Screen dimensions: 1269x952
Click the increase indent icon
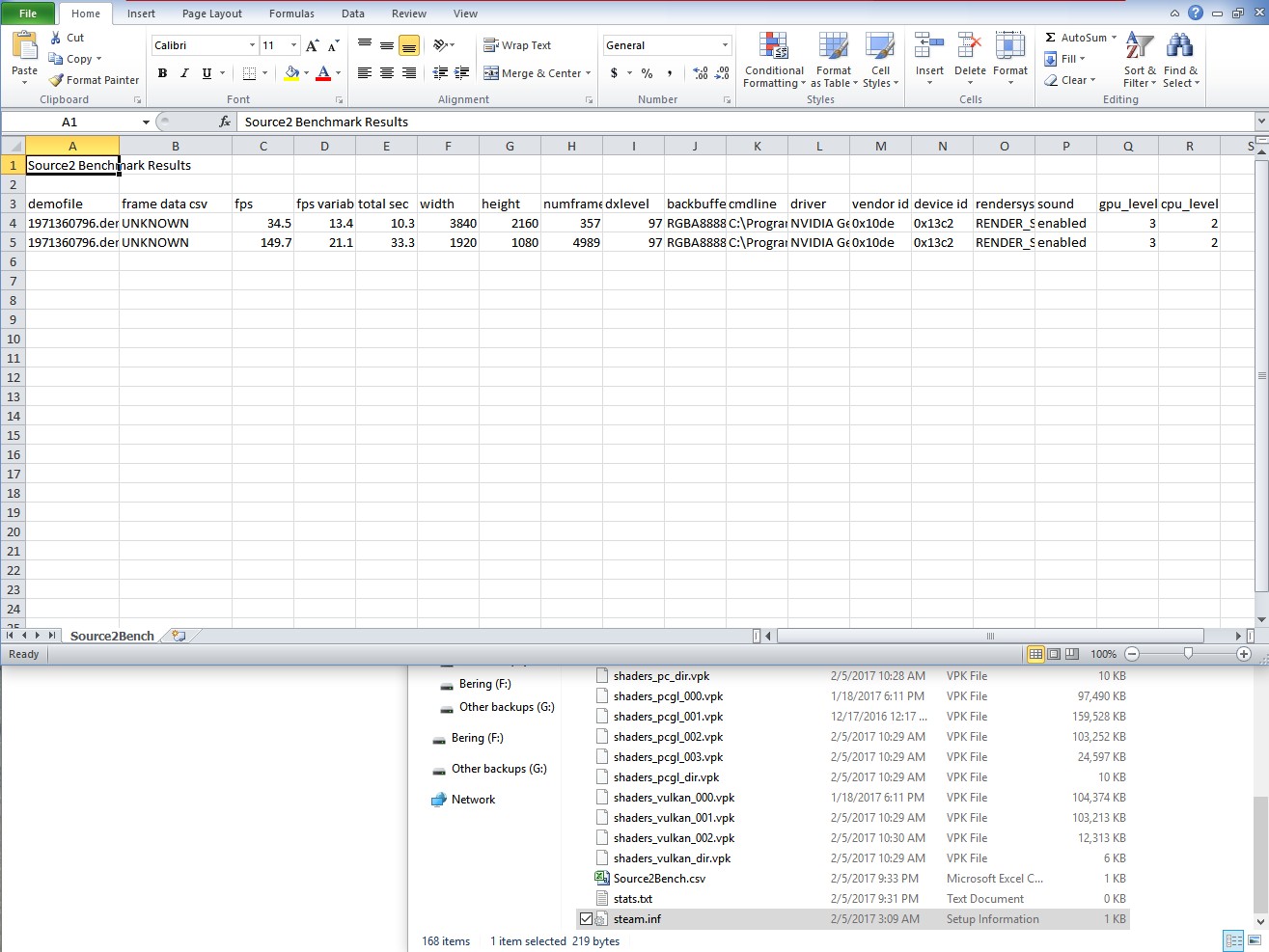click(x=462, y=73)
